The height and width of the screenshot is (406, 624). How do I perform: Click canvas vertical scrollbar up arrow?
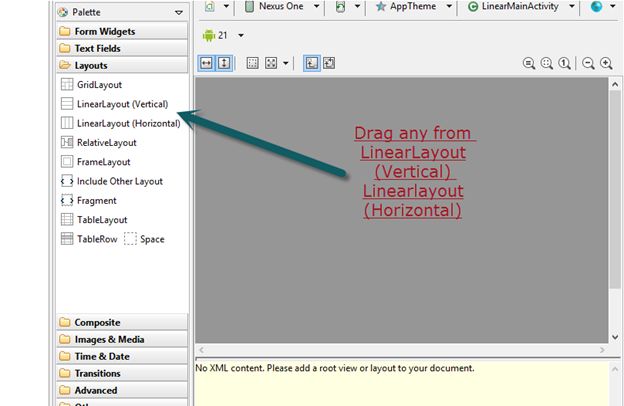pos(615,84)
